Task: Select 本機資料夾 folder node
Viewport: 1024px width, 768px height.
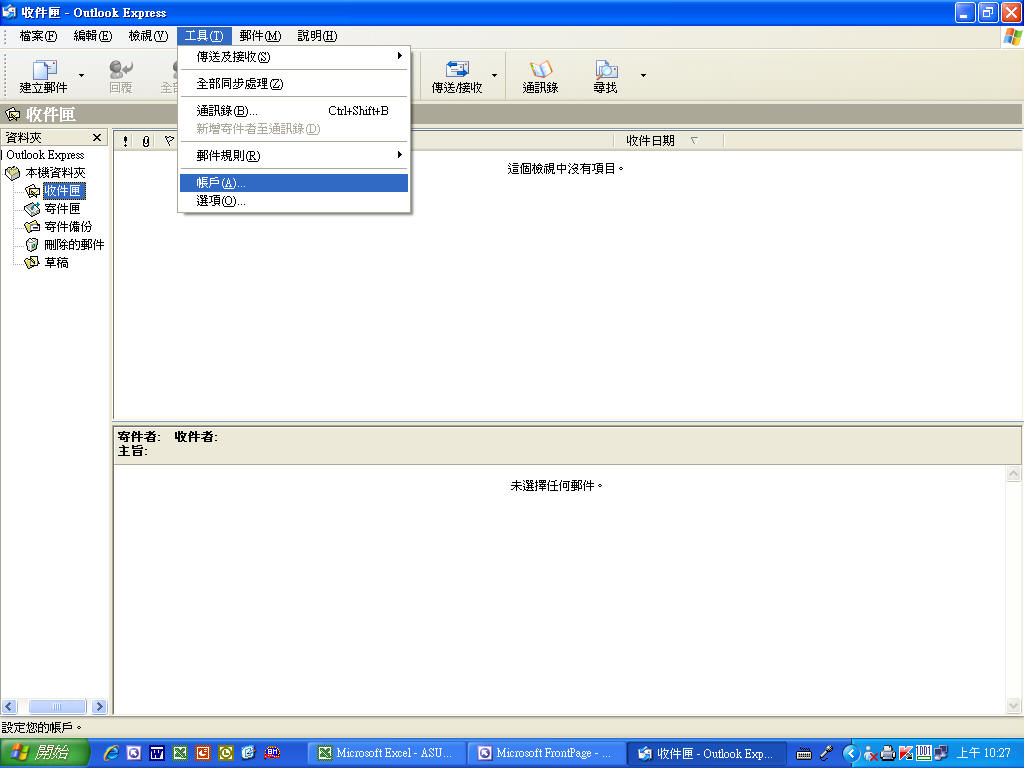Action: point(55,173)
